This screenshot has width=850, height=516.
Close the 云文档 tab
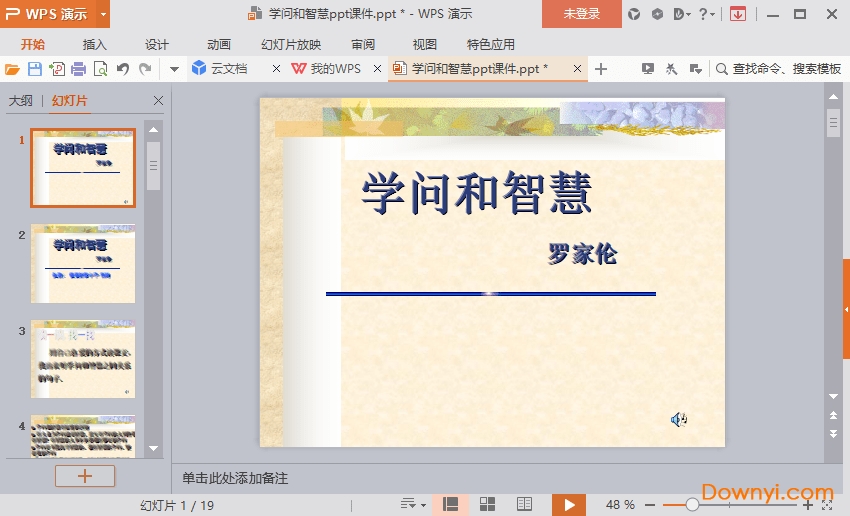[x=276, y=68]
